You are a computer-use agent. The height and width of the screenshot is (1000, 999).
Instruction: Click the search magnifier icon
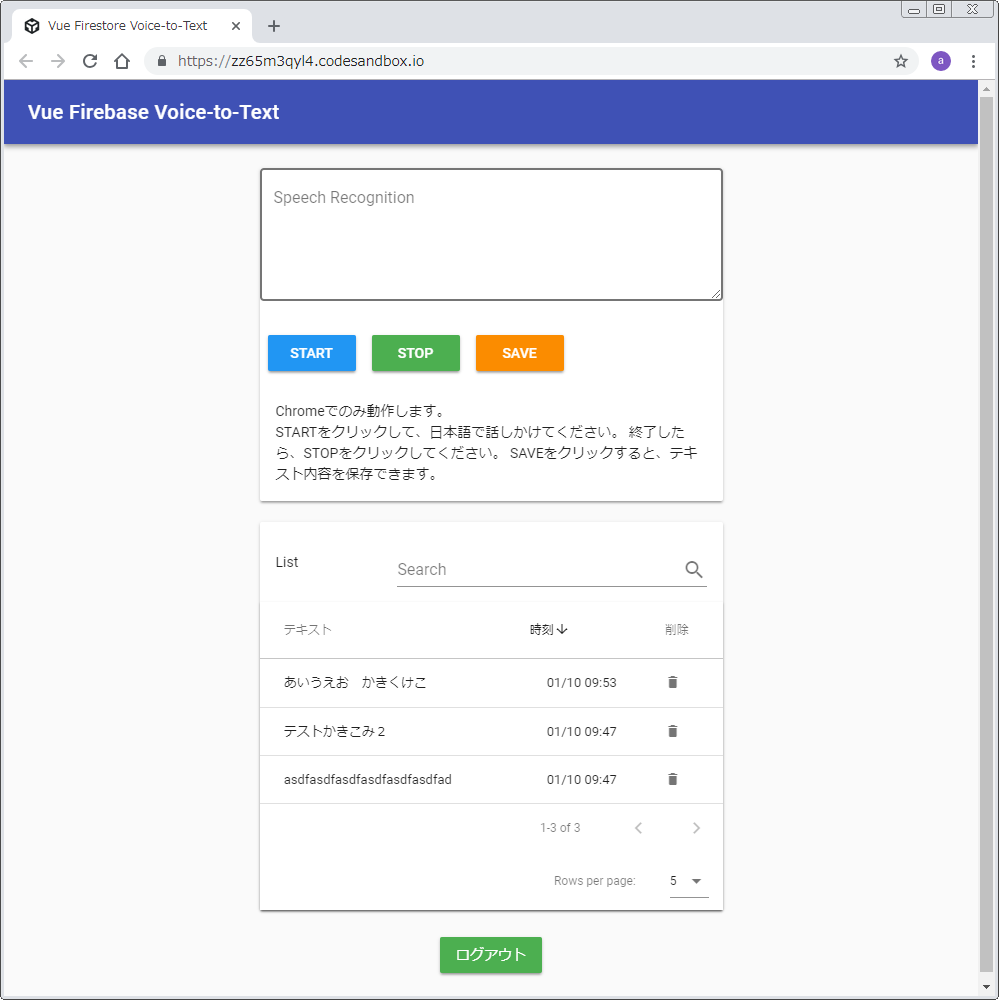[x=693, y=569]
